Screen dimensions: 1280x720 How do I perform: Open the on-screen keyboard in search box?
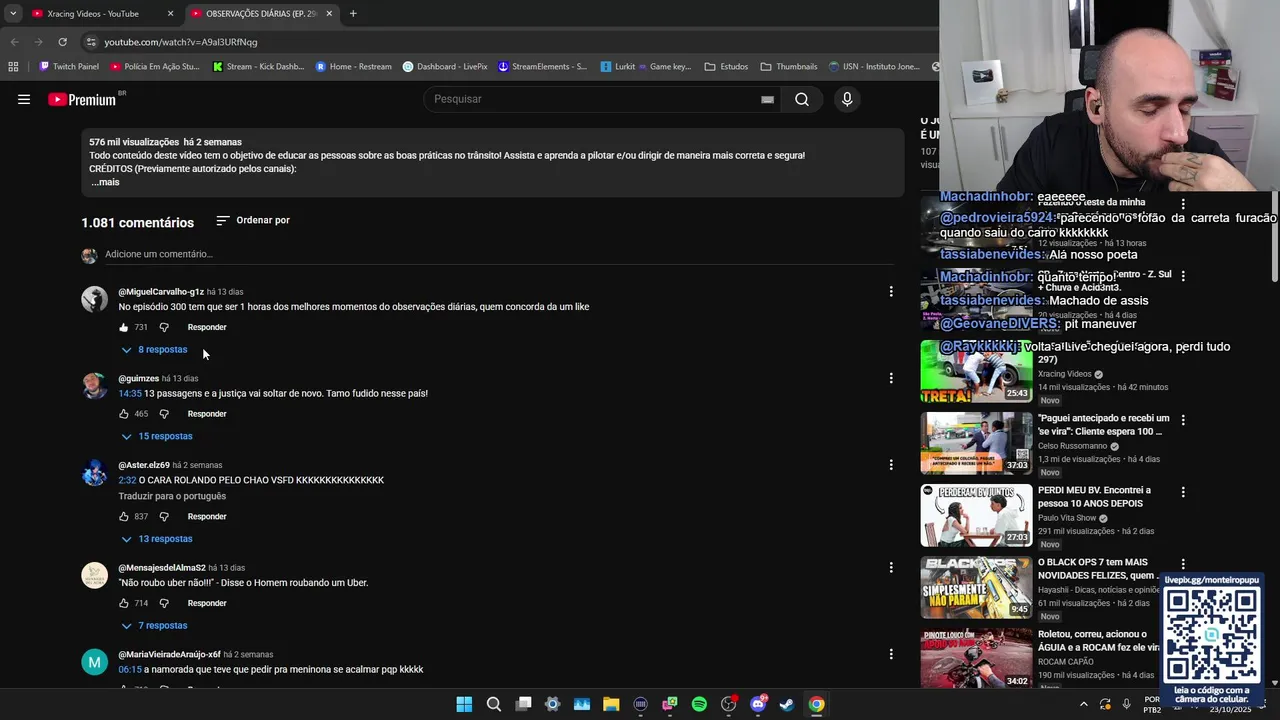767,99
